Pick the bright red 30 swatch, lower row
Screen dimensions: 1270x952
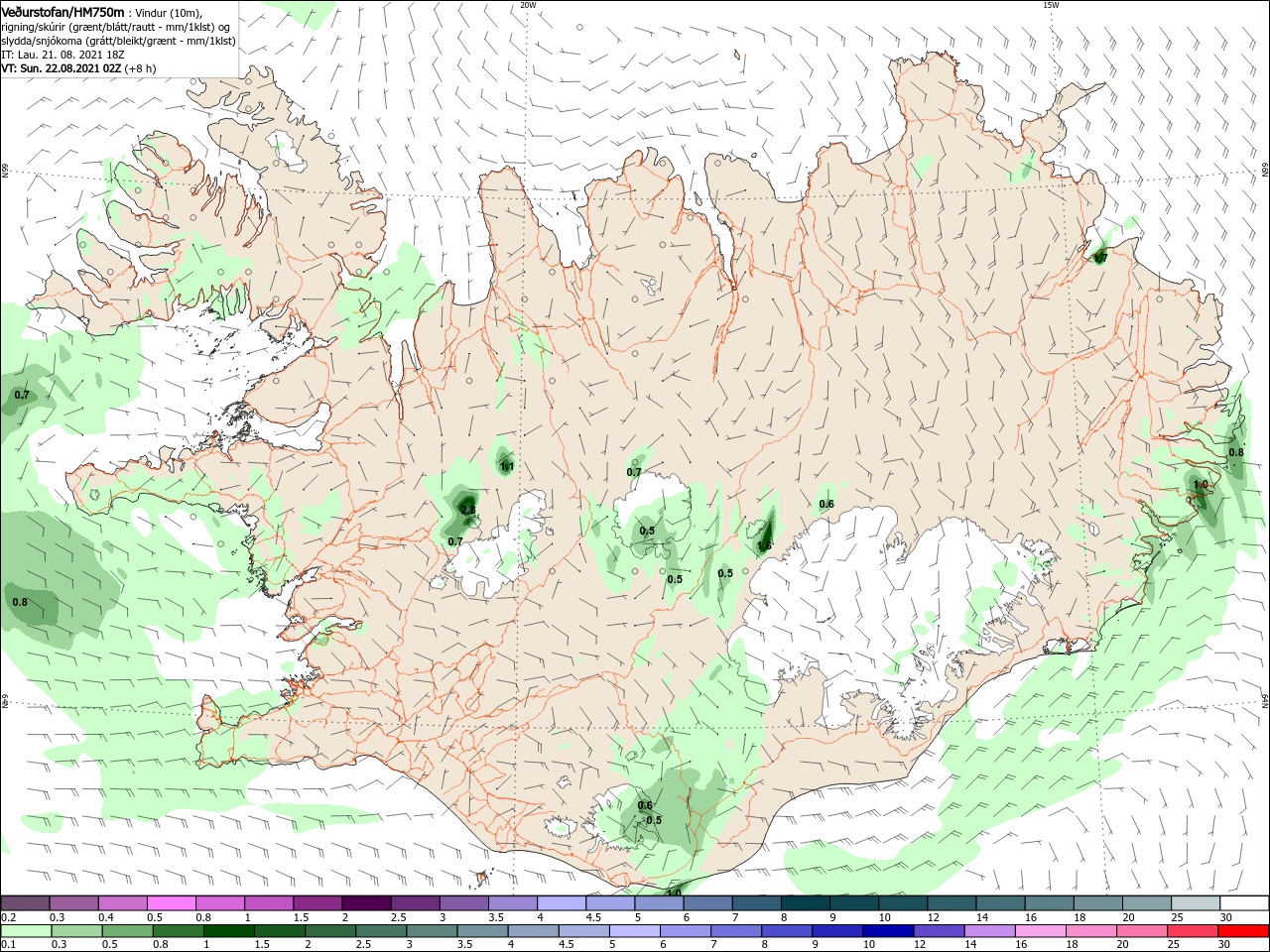[1244, 931]
